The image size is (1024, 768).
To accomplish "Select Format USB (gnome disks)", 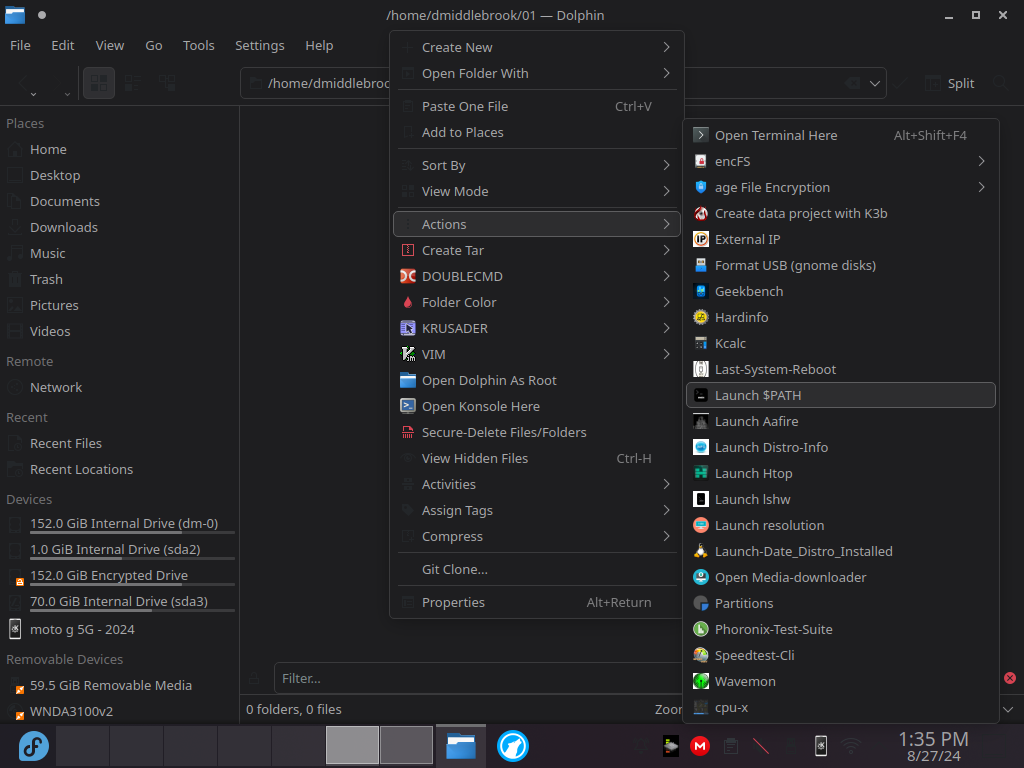I will 840,266.
